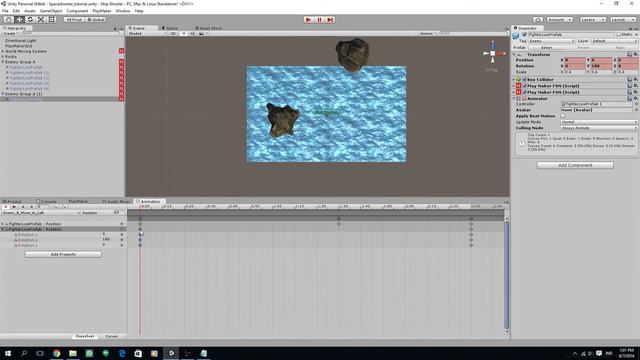Open the Transform help book icon
640x360 pixels.
[629, 54]
